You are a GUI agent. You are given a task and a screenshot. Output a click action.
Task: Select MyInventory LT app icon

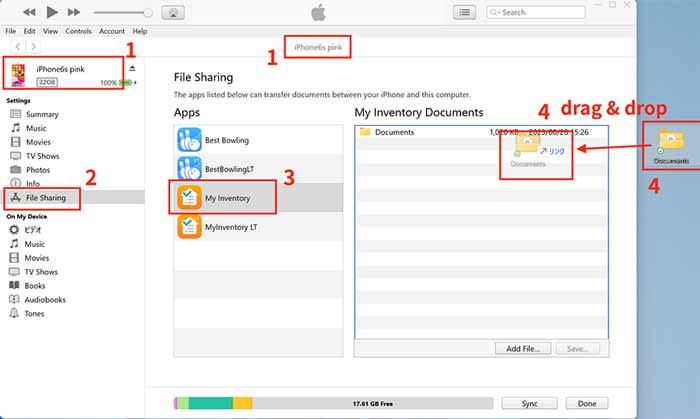[x=189, y=227]
